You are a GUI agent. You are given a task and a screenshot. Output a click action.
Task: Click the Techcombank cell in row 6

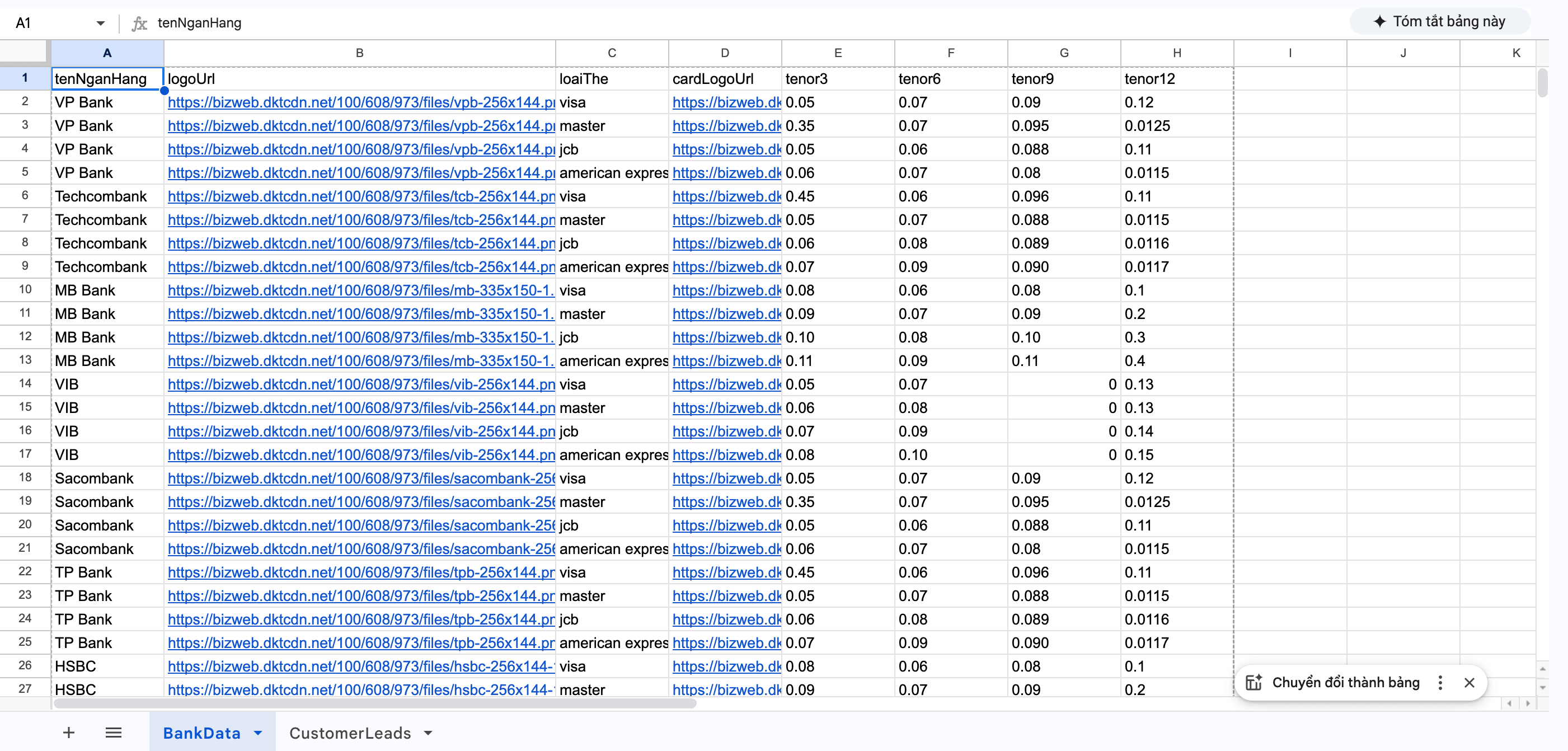107,196
